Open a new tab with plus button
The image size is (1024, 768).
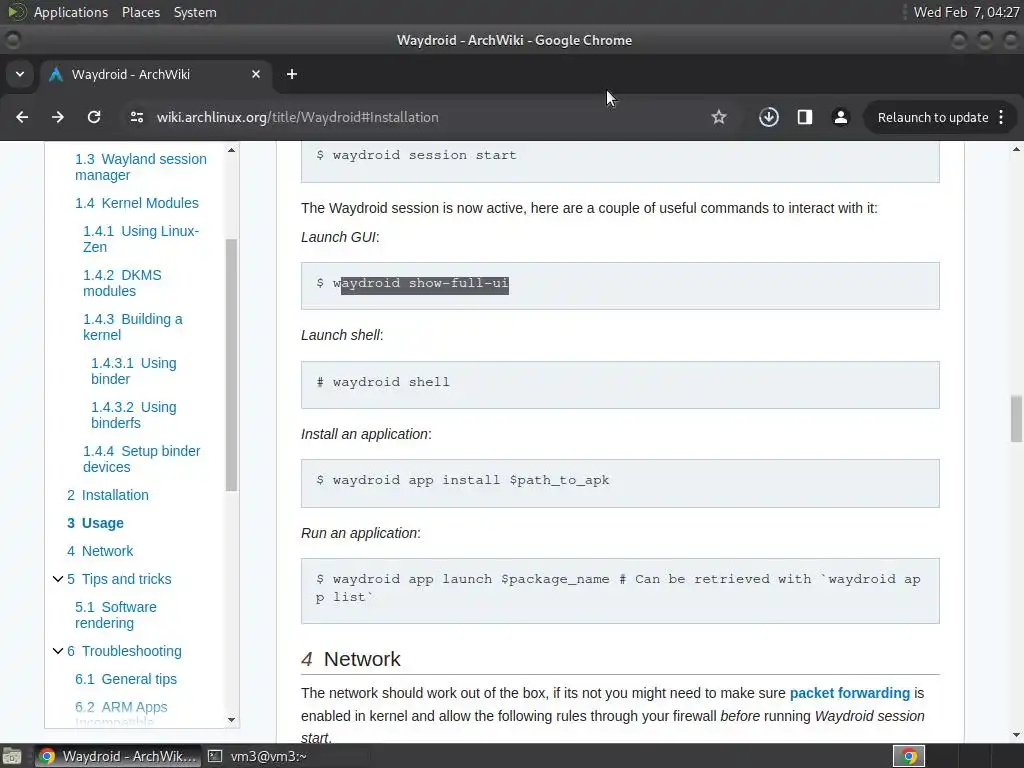[x=292, y=74]
